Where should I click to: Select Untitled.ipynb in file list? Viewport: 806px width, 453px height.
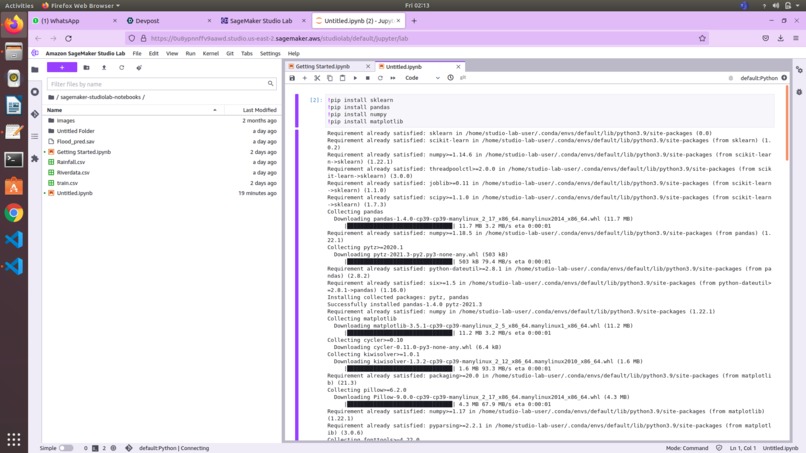click(161, 193)
